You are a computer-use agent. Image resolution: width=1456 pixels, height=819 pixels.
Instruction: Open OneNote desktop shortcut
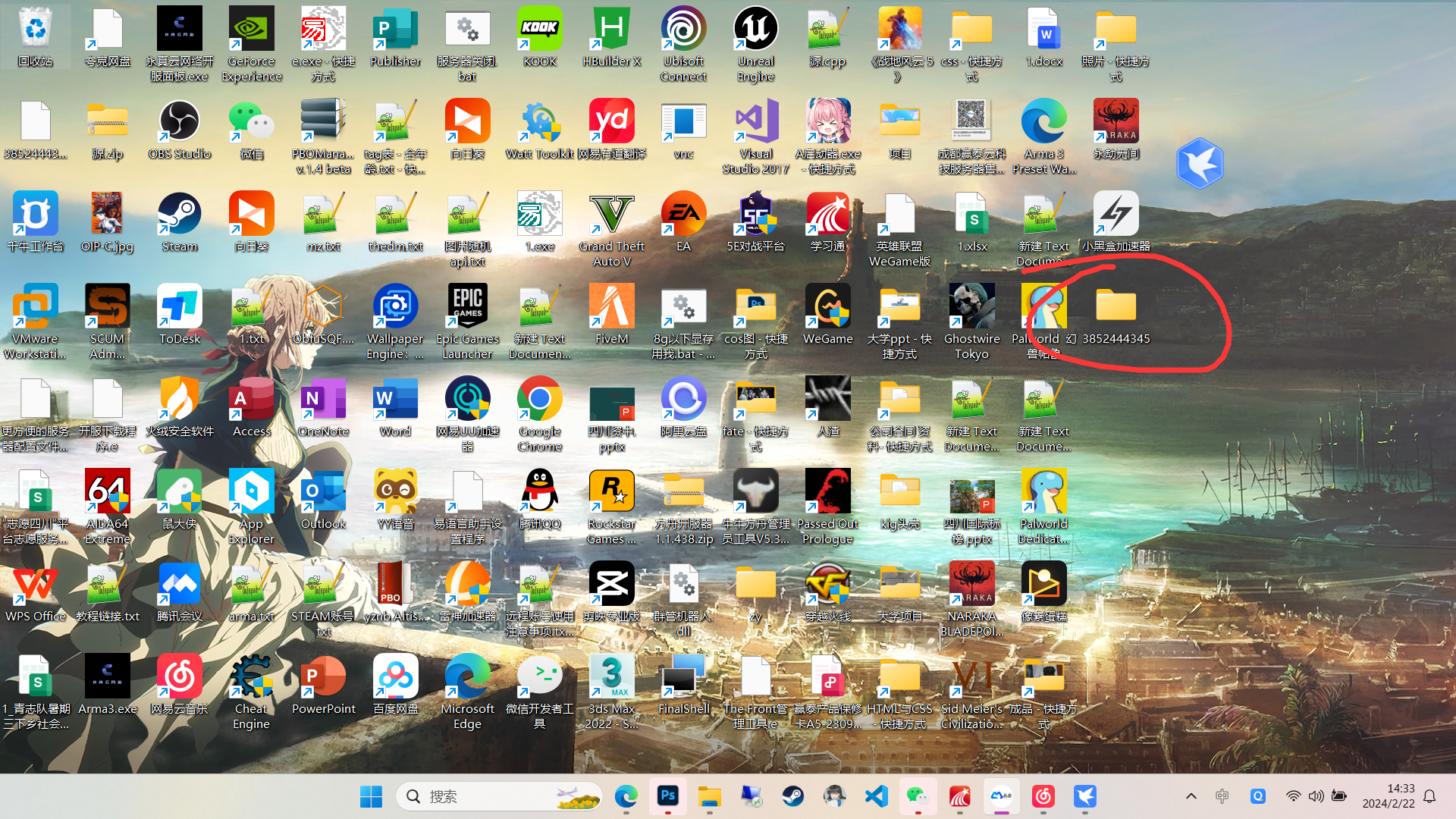click(323, 408)
